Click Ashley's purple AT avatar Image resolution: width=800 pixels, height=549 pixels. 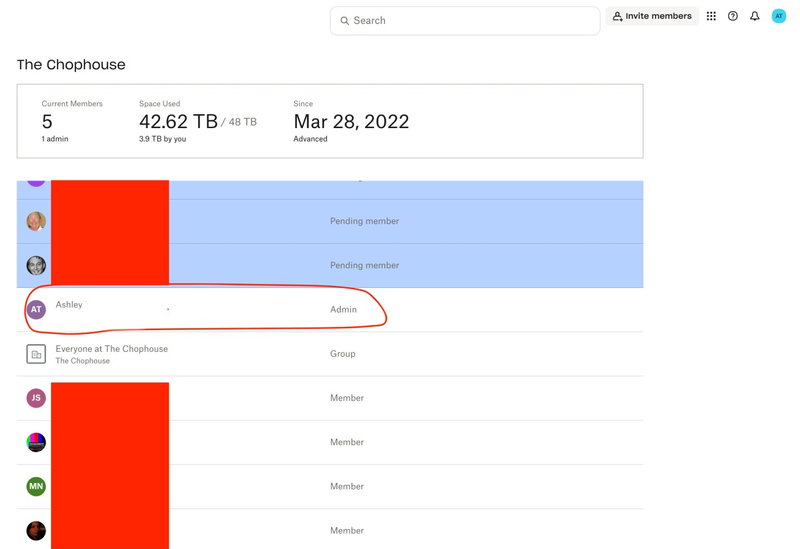pos(36,310)
